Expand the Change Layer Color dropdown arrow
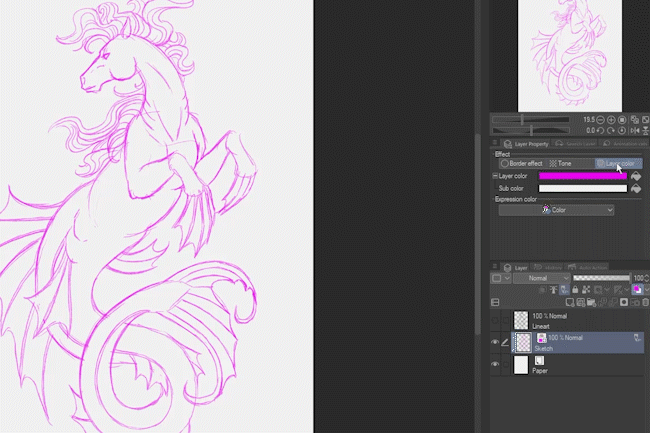650x433 pixels. (x=646, y=290)
